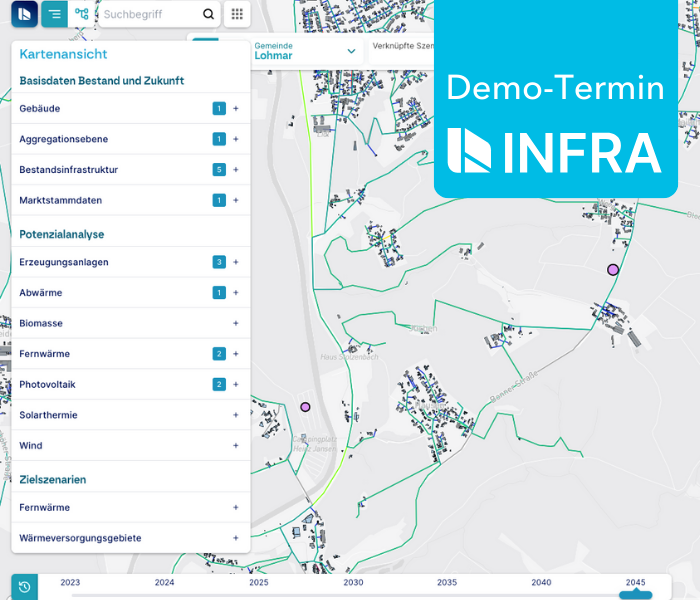
Task: Select the Biomasse layer row label
Action: click(x=41, y=323)
